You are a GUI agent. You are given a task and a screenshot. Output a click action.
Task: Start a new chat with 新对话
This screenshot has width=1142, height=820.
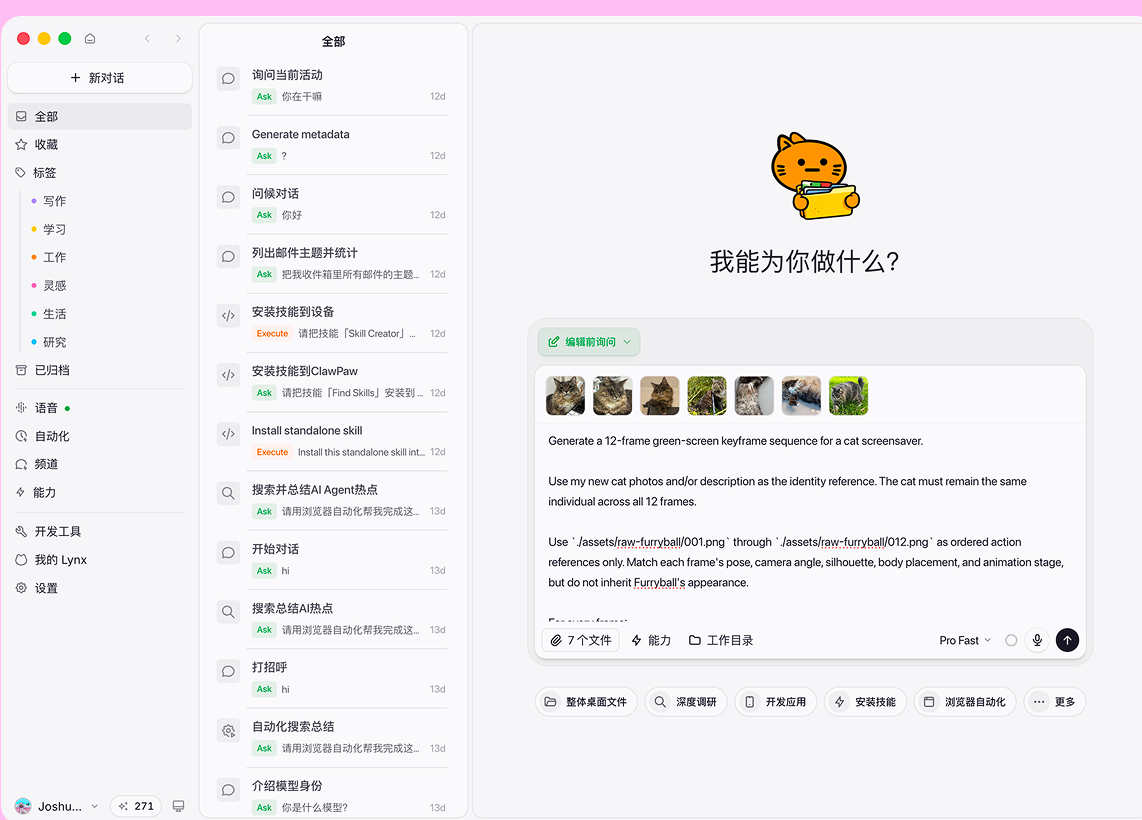point(100,78)
